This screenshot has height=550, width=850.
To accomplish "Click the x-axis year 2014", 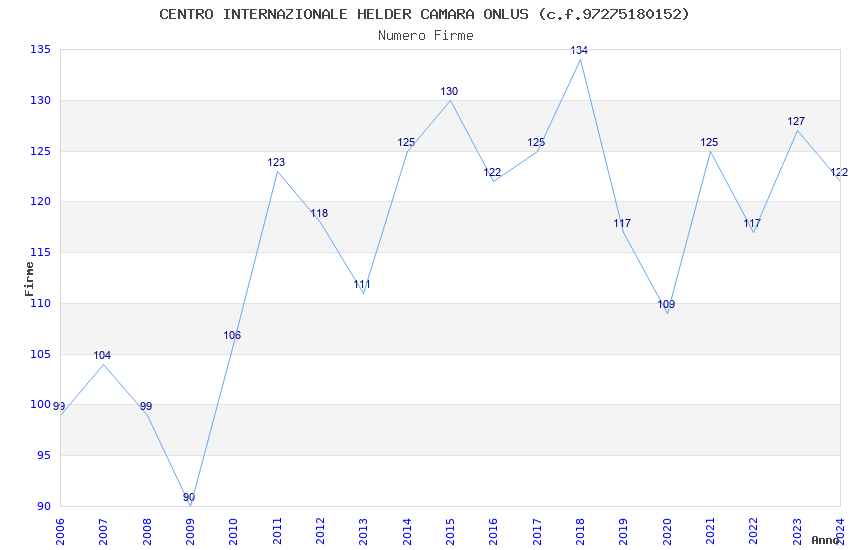I will pyautogui.click(x=407, y=532).
